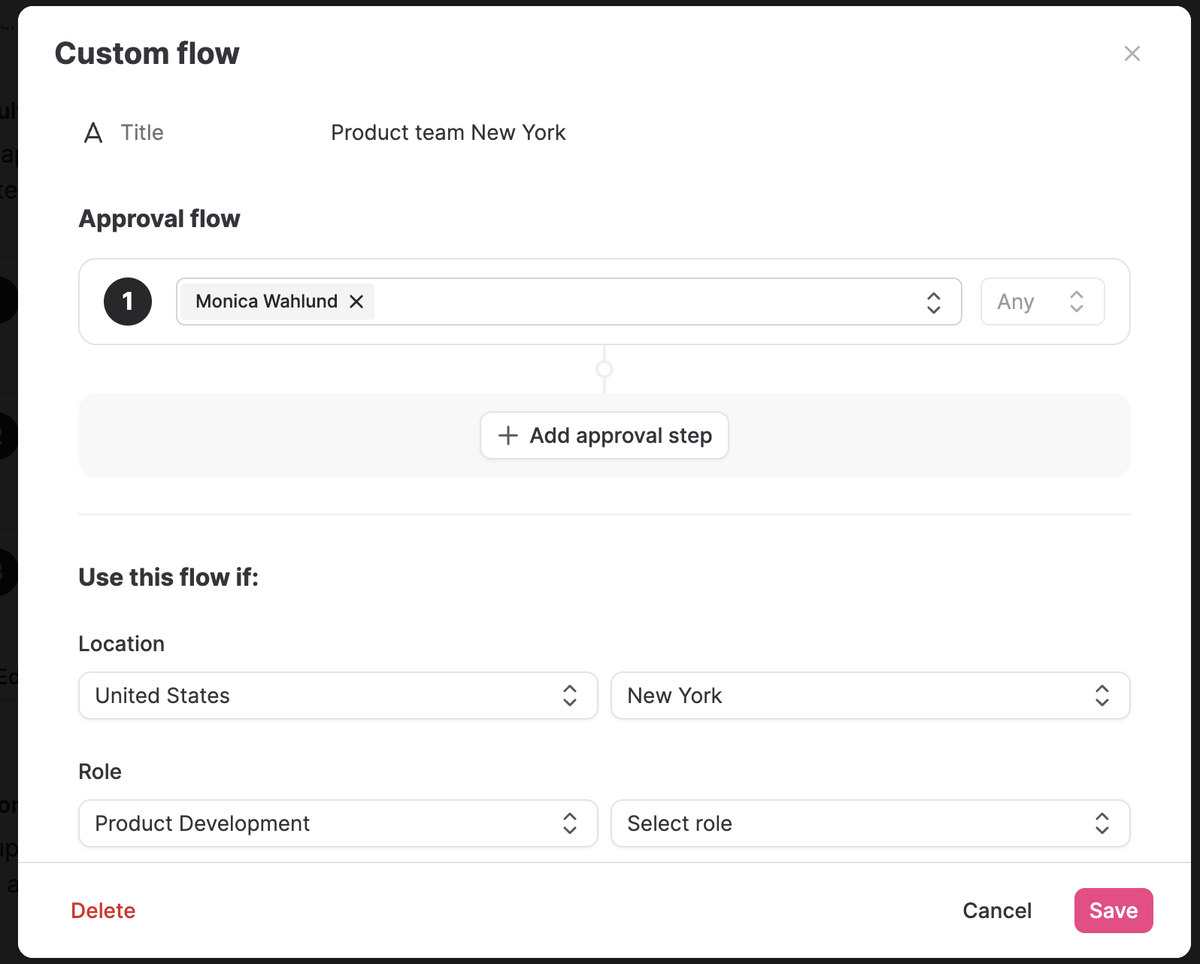Open the Any approval requirement dropdown
Screen dimensions: 1200x964
pos(1042,302)
